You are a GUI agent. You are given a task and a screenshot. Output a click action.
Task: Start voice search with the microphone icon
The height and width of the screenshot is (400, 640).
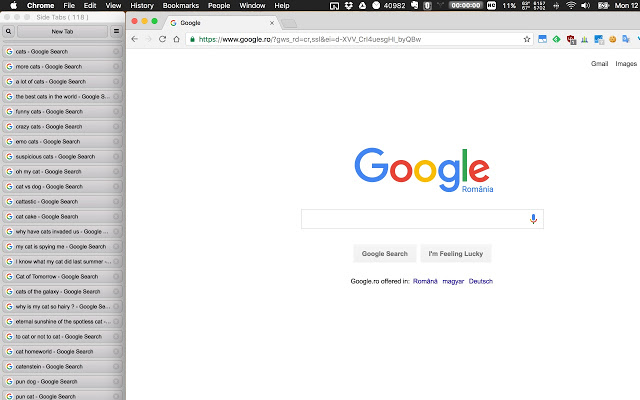533,219
